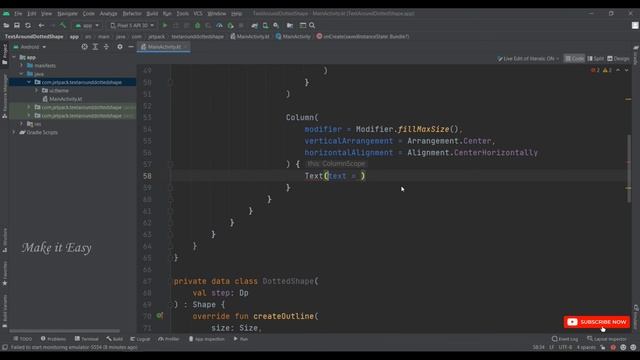Open Device File Explorer toolbar icon
Screen dimensions: 640x360
point(290,25)
